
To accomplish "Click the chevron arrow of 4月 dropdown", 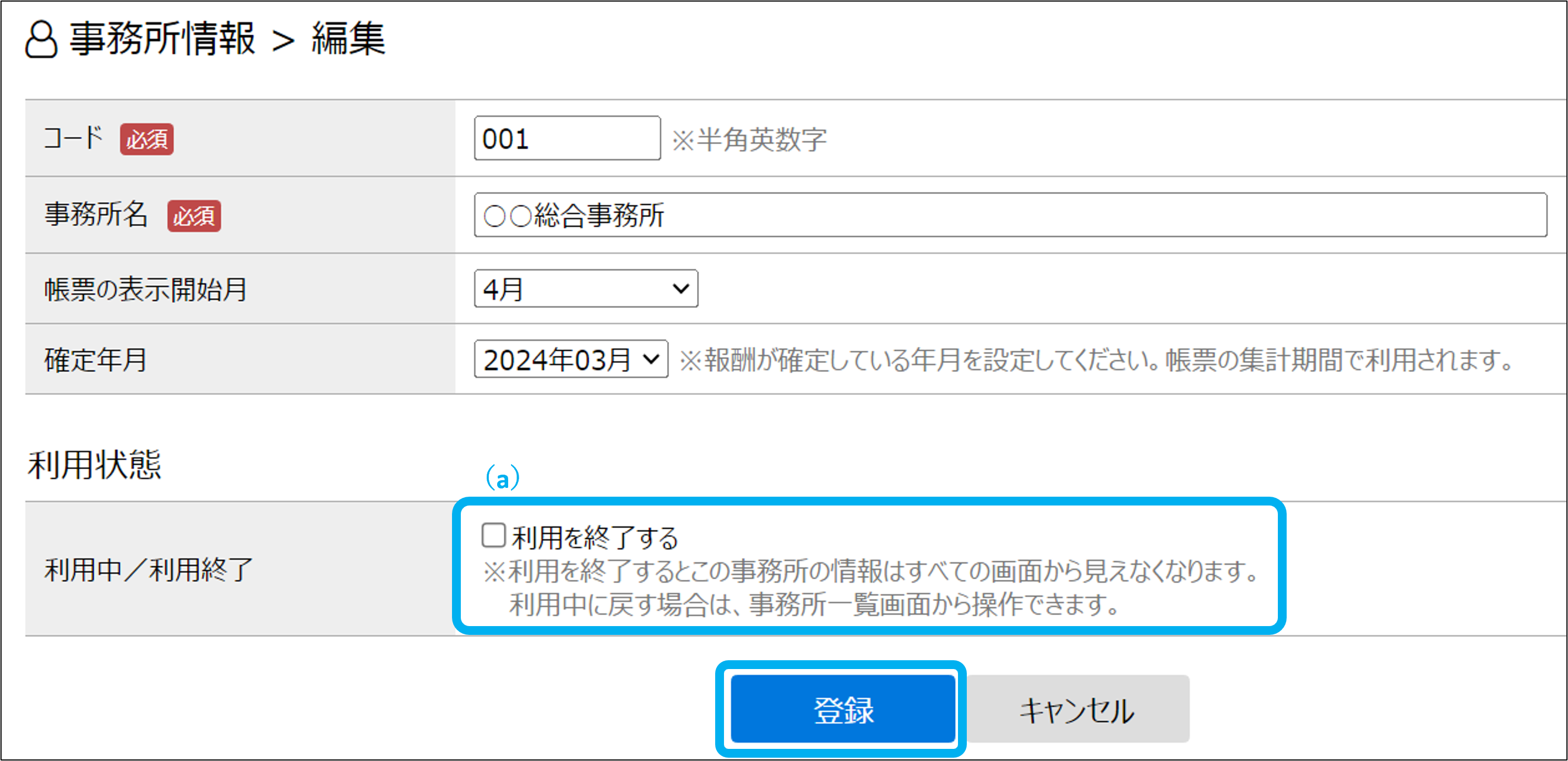I will point(680,289).
